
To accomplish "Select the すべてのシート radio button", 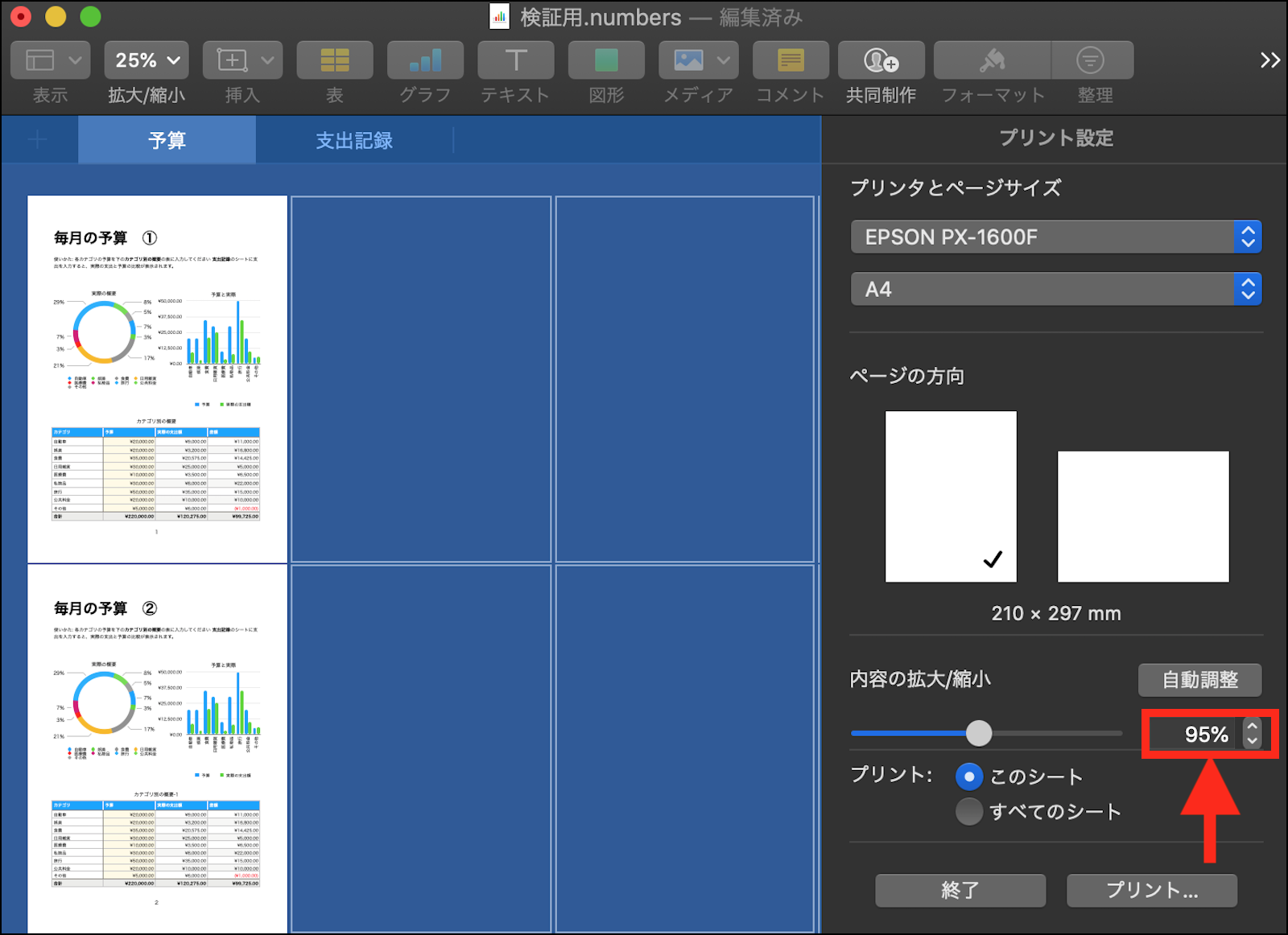I will point(969,812).
